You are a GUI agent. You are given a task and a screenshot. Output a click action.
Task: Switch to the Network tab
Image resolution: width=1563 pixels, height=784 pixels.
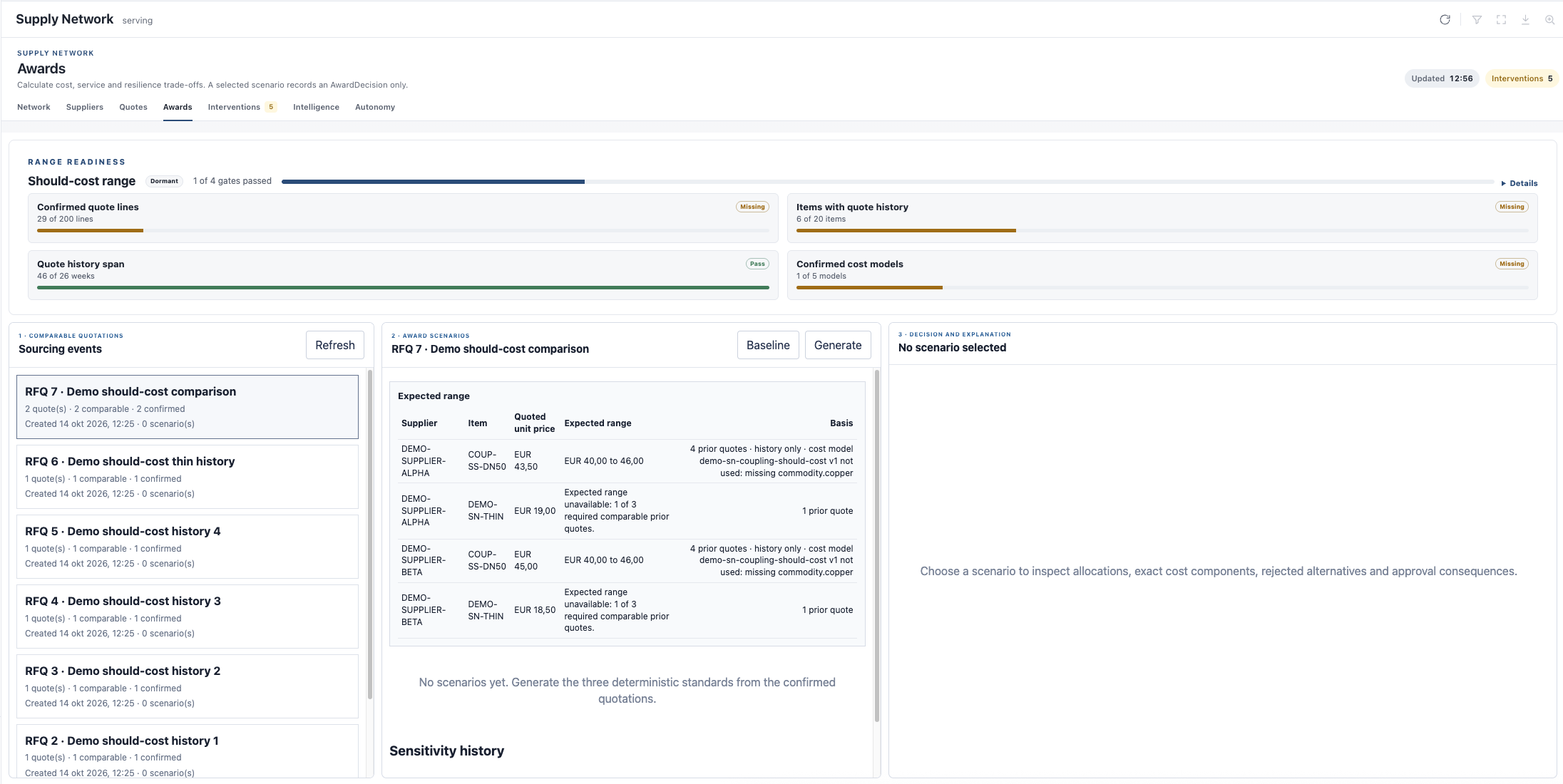coord(34,107)
